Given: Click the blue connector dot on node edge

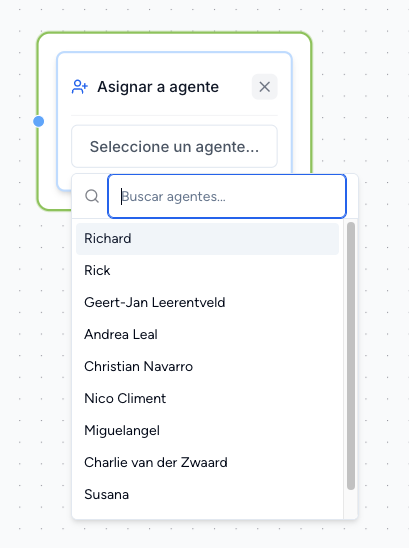Looking at the screenshot, I should coord(38,122).
